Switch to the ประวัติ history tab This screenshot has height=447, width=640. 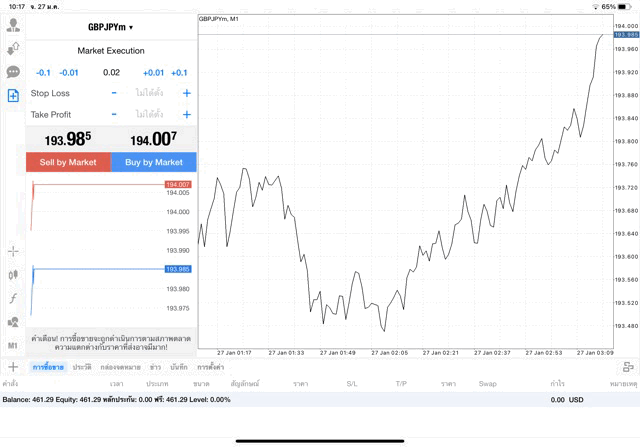point(82,368)
